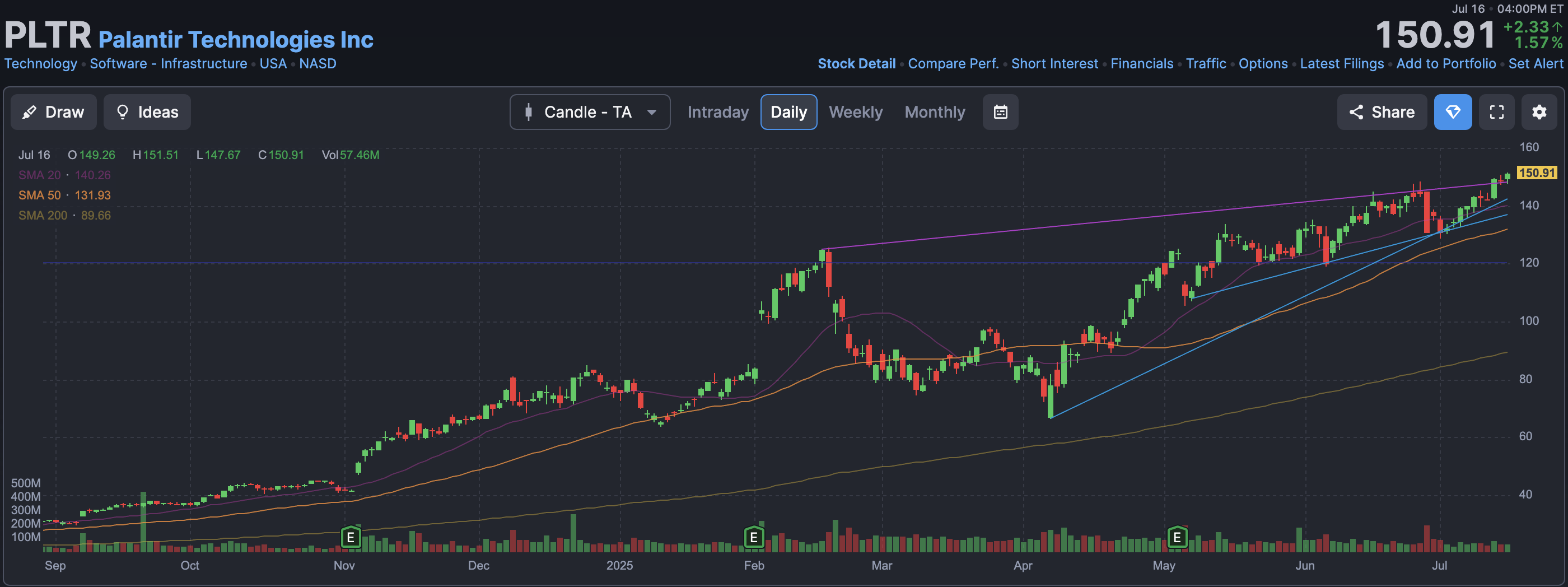1568x587 pixels.
Task: Click the candlestick icon in chart type selector
Action: (528, 112)
